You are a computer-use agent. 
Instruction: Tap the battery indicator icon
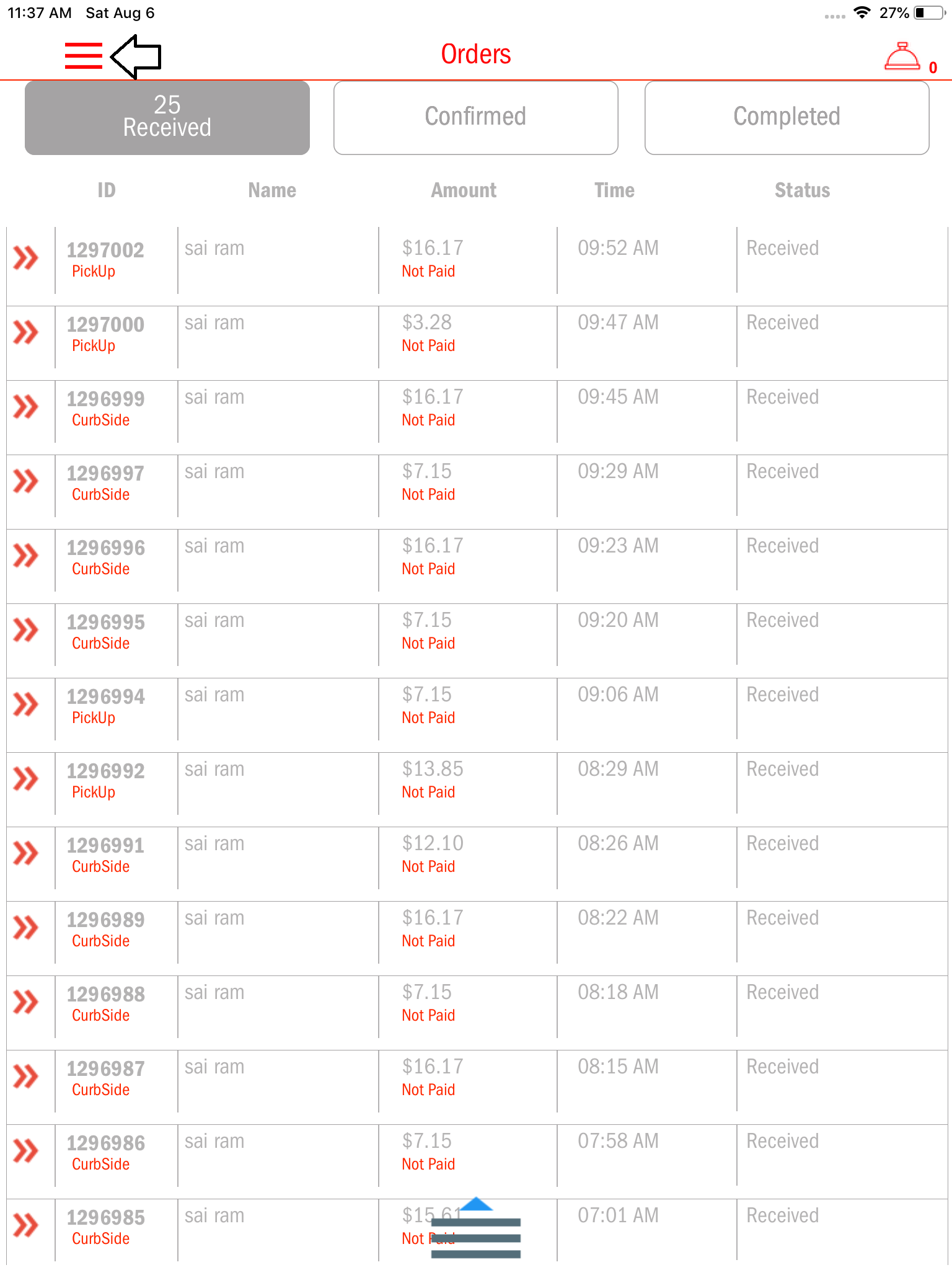tap(928, 13)
